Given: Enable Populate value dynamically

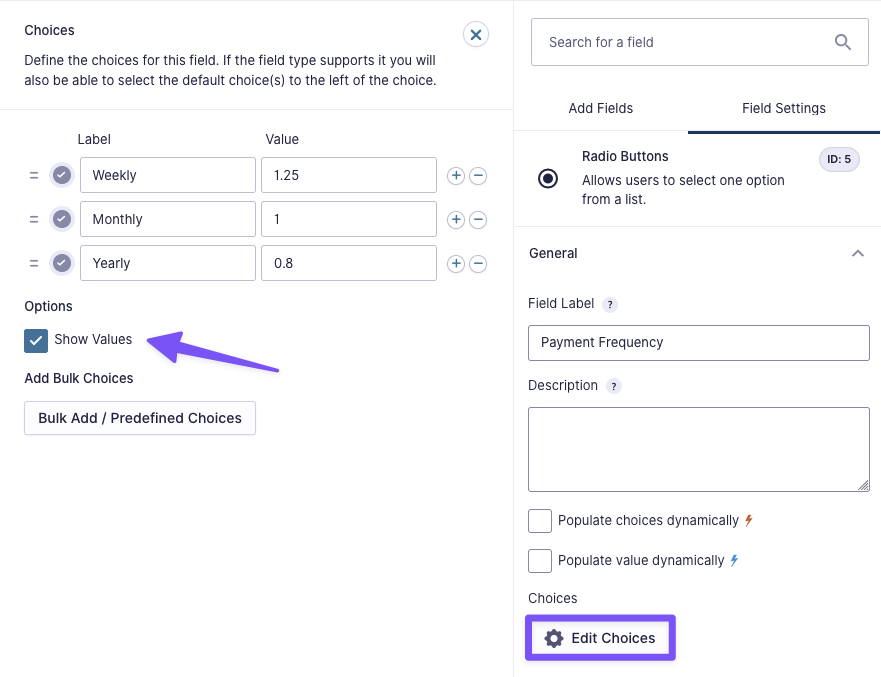Looking at the screenshot, I should click(540, 561).
